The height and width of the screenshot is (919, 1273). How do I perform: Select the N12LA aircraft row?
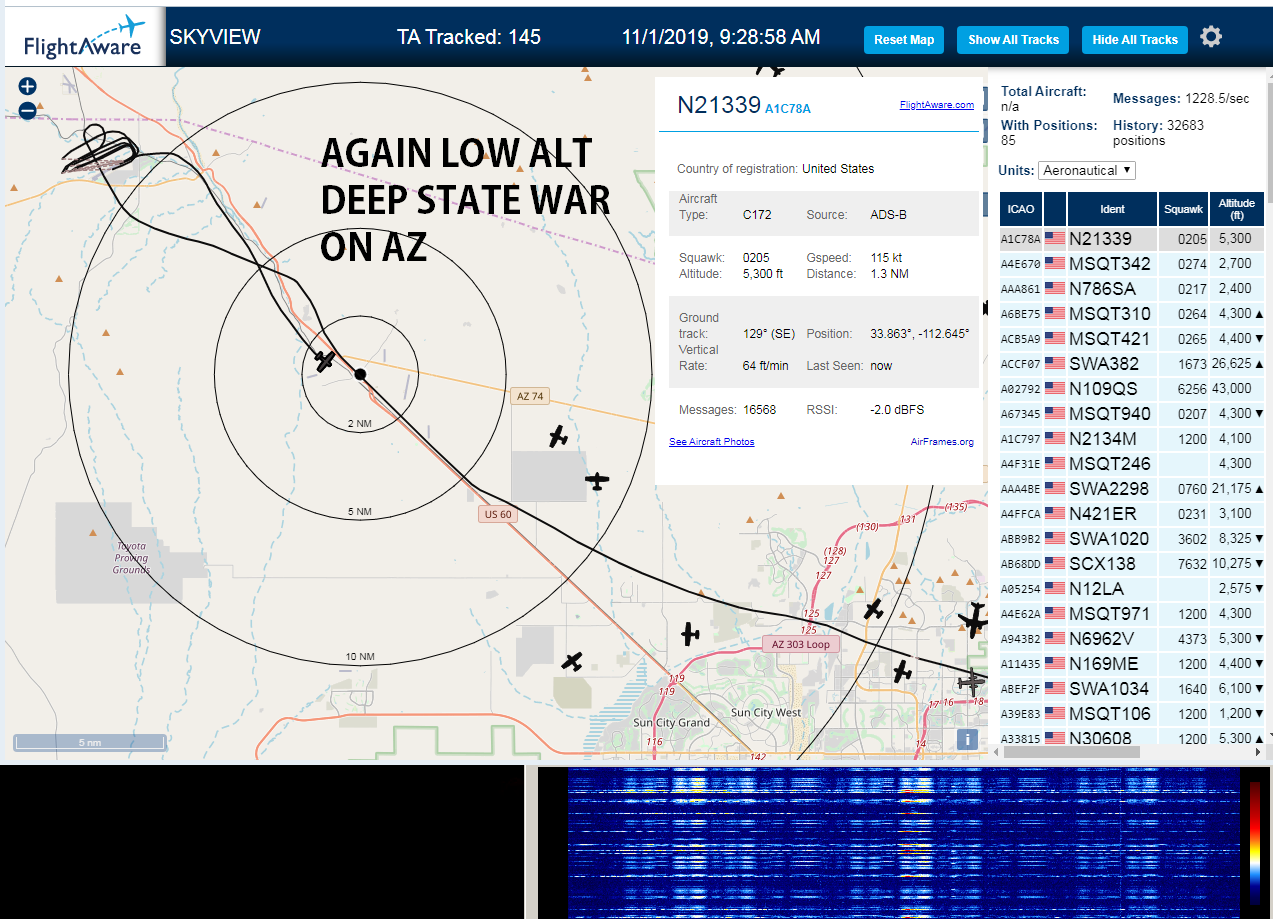(x=1132, y=589)
